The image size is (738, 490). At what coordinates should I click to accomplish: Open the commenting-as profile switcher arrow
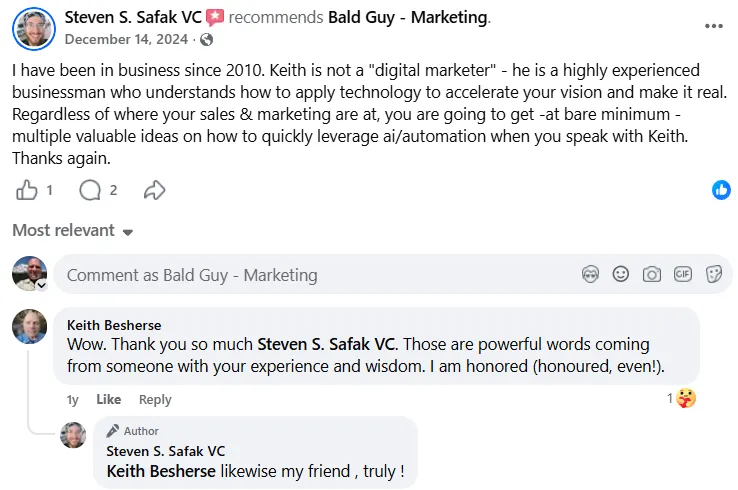point(42,285)
